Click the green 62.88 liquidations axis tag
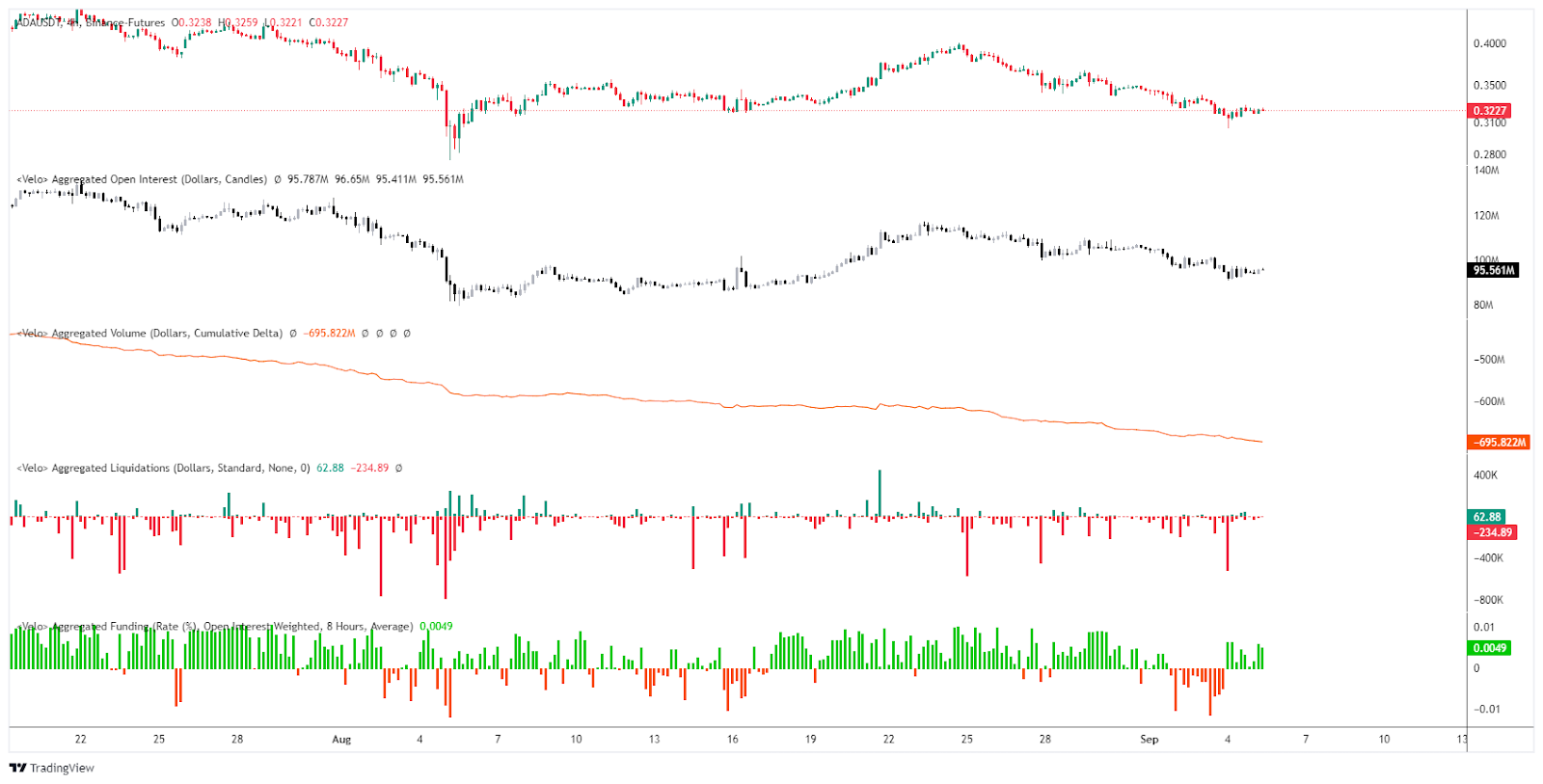 1486,517
